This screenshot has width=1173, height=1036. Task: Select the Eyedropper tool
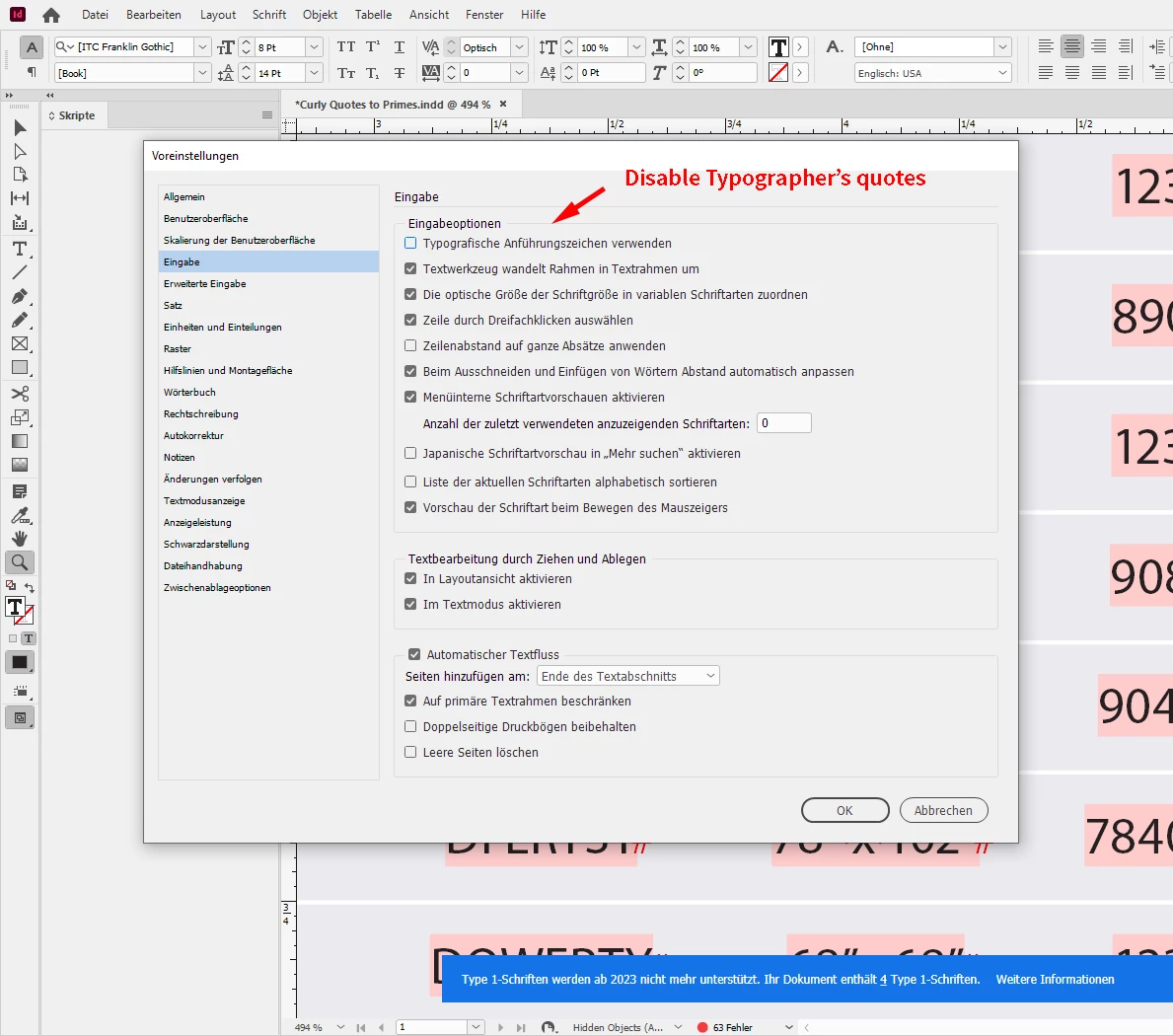point(20,515)
